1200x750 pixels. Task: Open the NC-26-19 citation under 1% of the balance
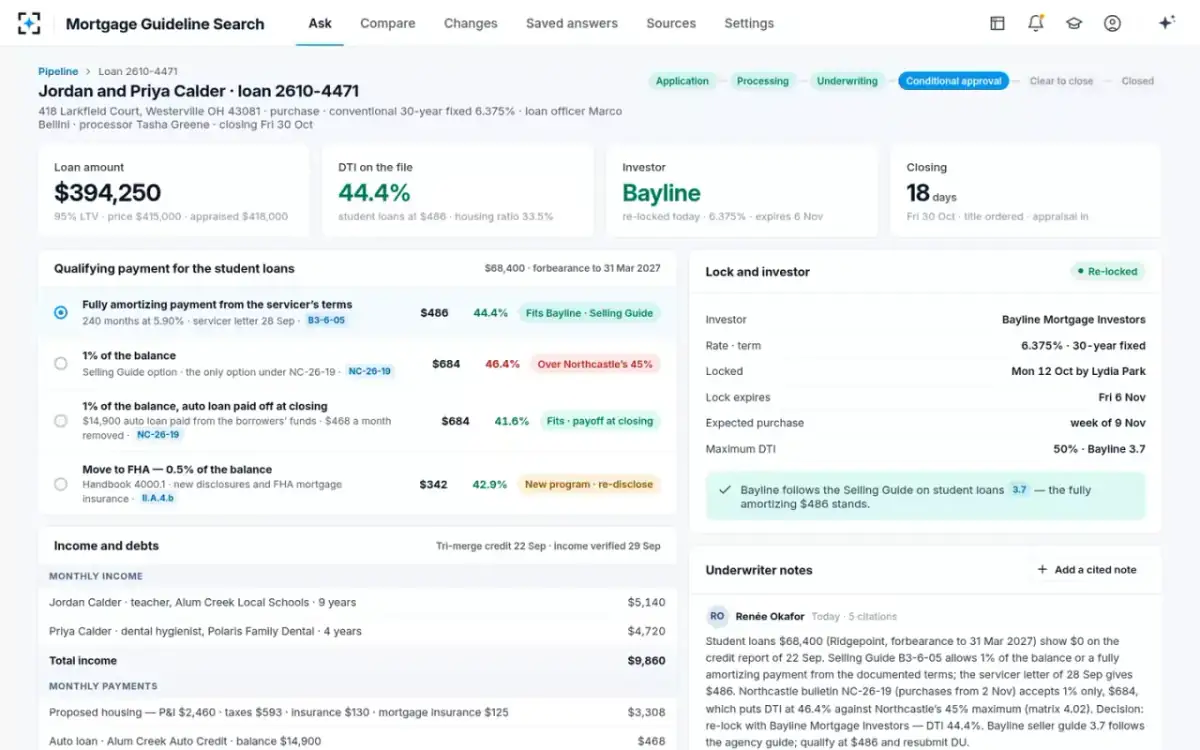pos(370,372)
